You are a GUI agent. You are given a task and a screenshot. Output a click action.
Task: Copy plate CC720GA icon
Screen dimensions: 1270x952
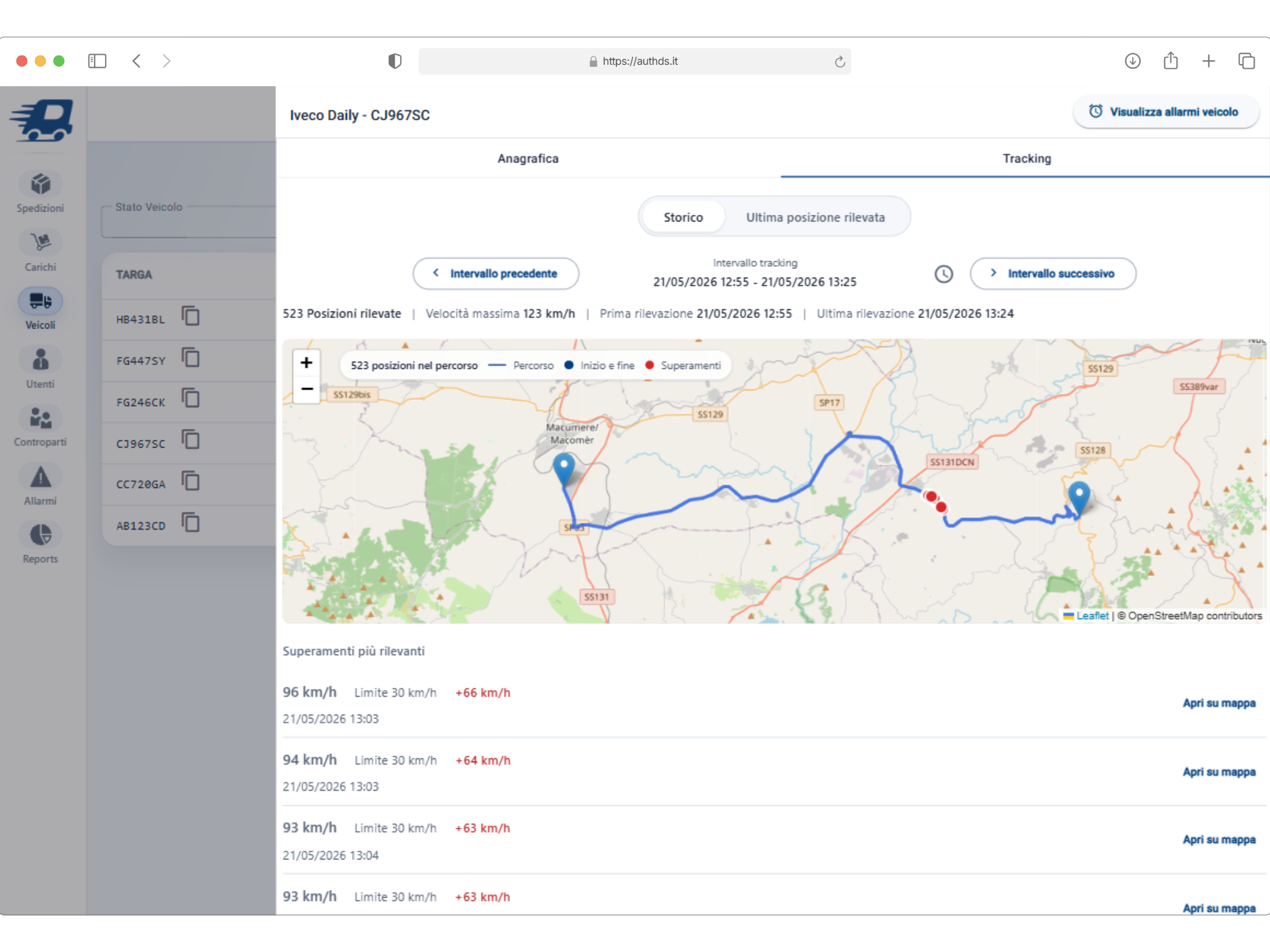tap(190, 481)
